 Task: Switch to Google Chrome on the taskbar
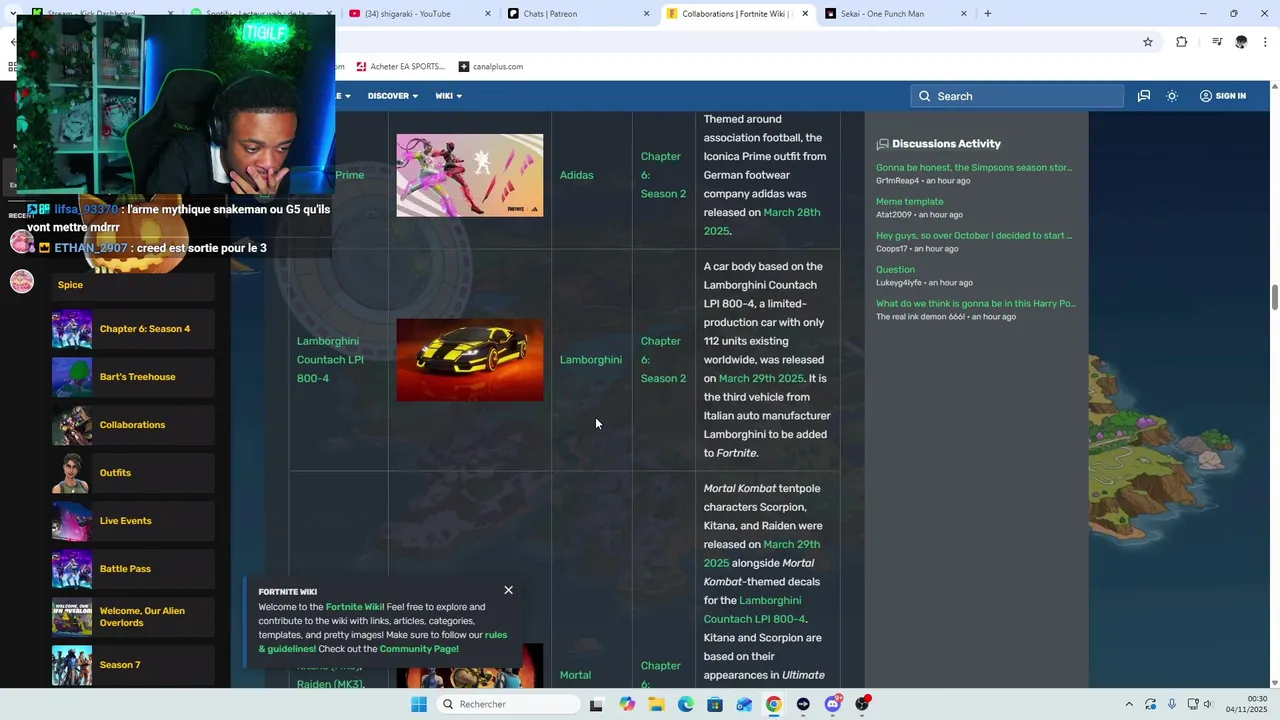774,704
